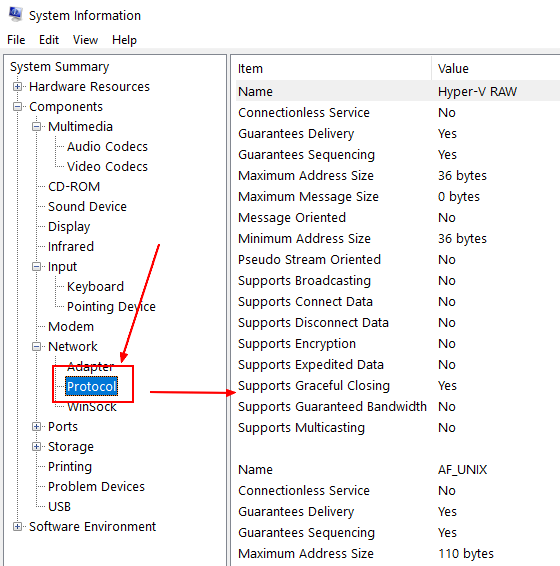Screen dimensions: 560x566
Task: Collapse the Input branch
Action: (36, 267)
